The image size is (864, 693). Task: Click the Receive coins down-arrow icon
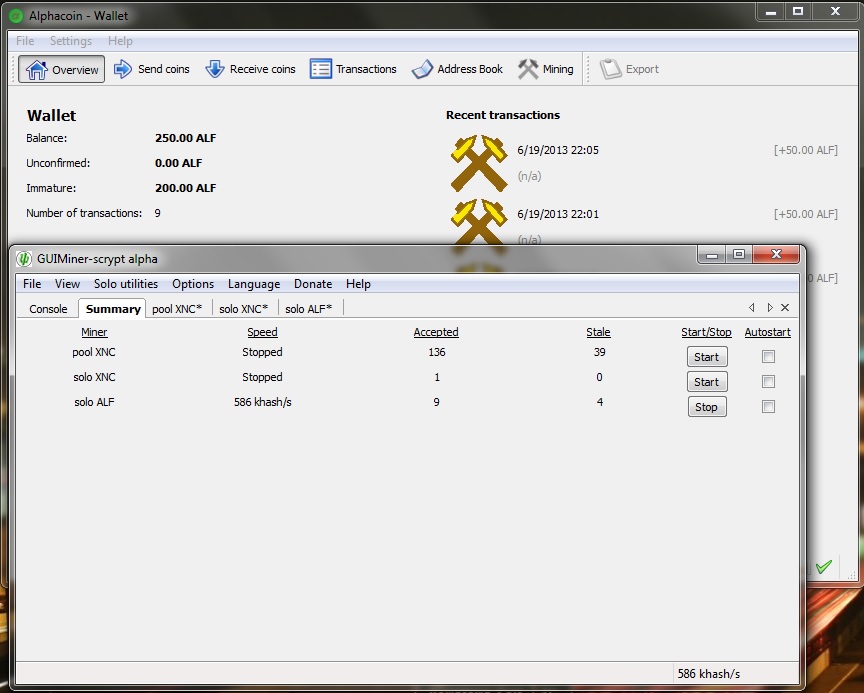[214, 69]
